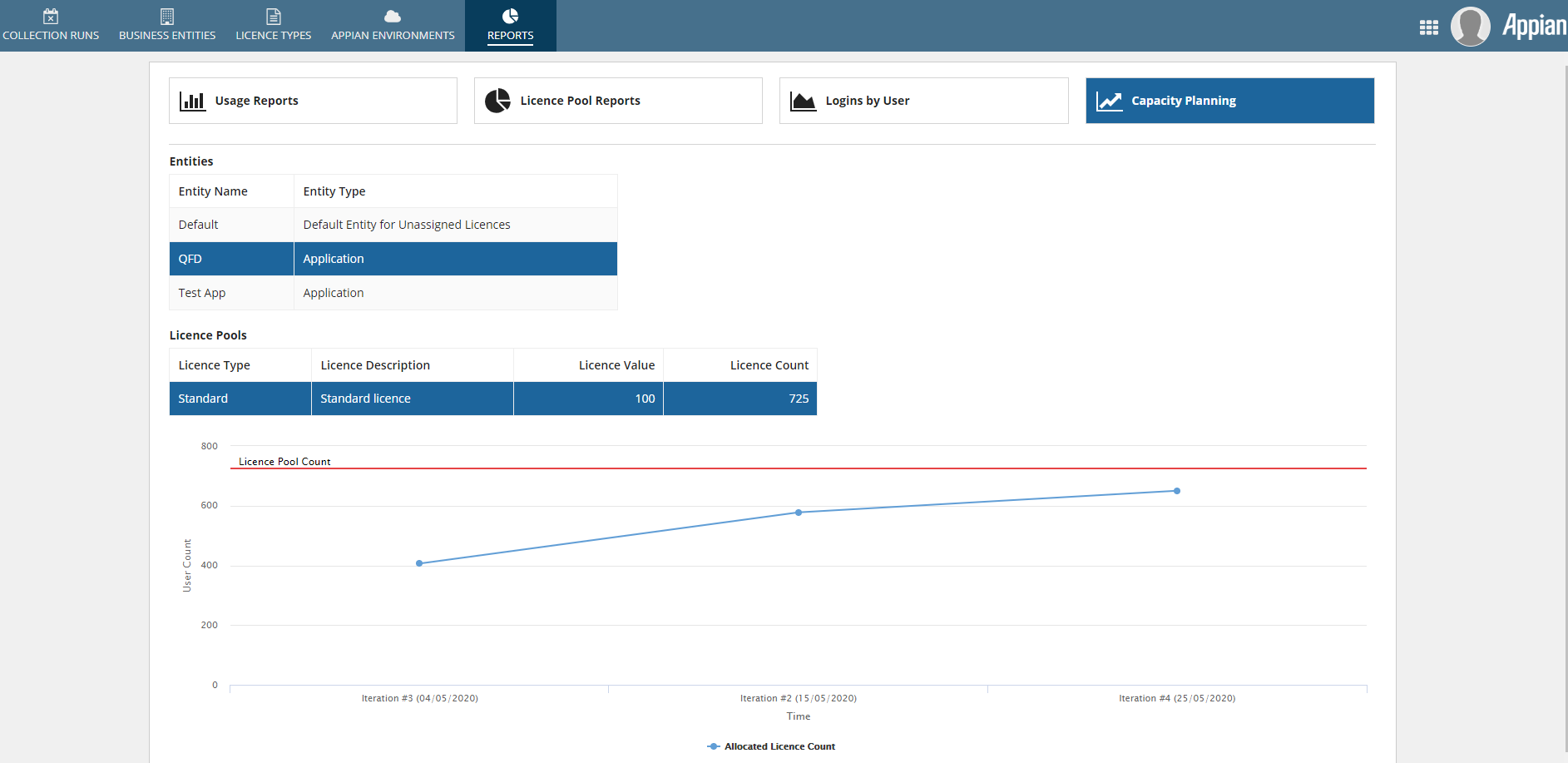This screenshot has height=763, width=1568.
Task: Click the 'Standard licence' description cell
Action: click(413, 399)
